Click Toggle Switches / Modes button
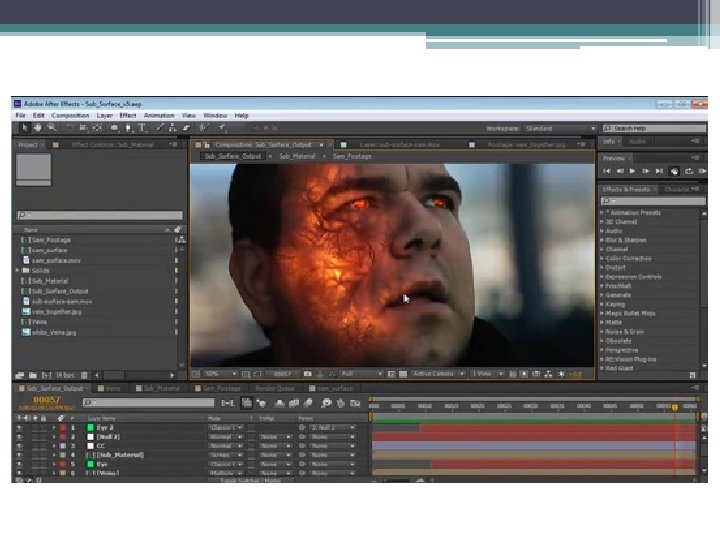This screenshot has height=540, width=720. pos(250,480)
